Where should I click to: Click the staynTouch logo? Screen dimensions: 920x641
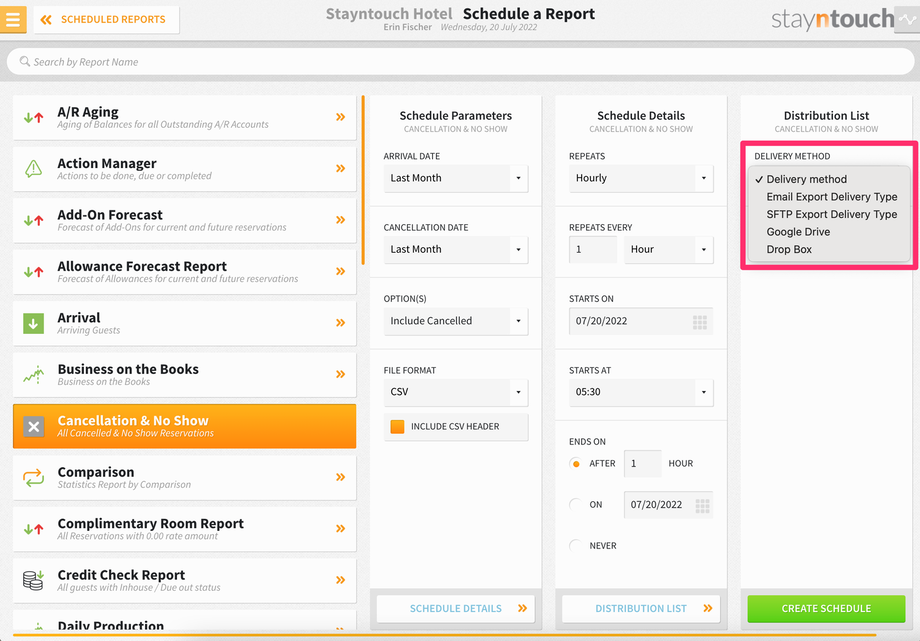coord(833,19)
